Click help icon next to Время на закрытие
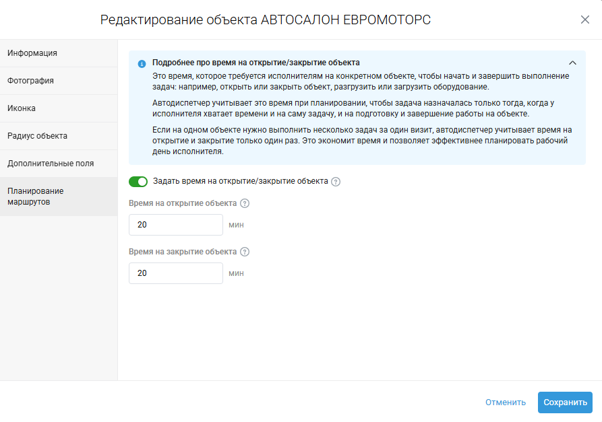 [x=245, y=252]
